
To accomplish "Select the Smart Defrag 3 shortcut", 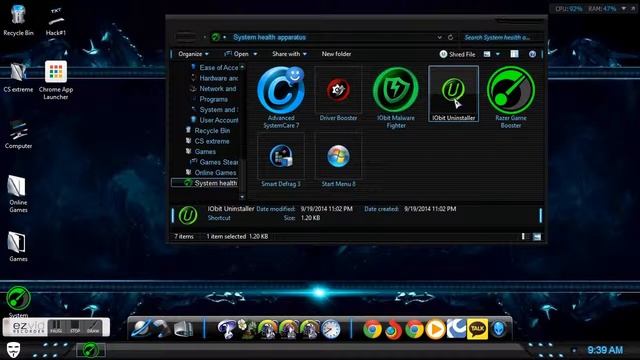I will tap(281, 161).
